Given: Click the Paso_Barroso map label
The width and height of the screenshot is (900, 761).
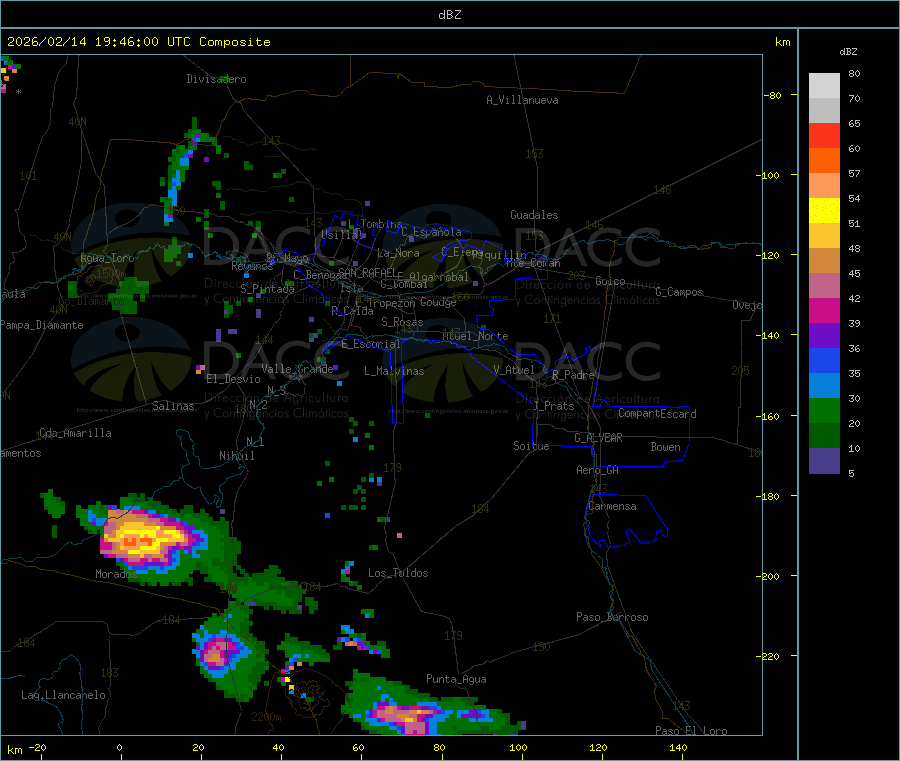Looking at the screenshot, I should pyautogui.click(x=612, y=617).
